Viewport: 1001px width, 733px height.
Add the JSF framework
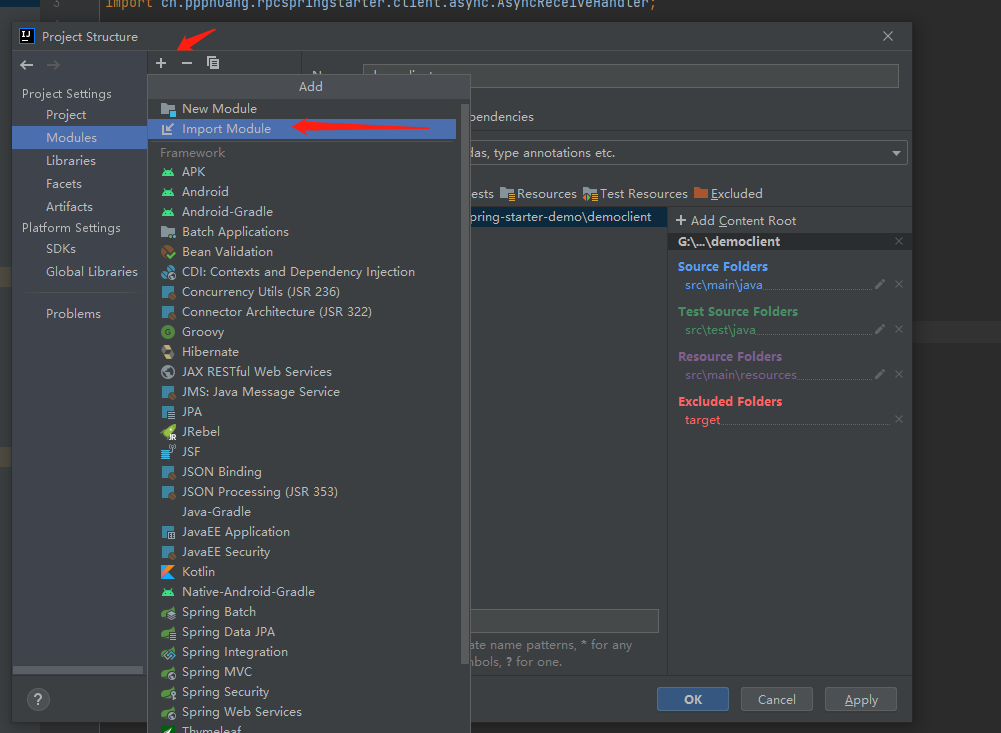click(302, 451)
